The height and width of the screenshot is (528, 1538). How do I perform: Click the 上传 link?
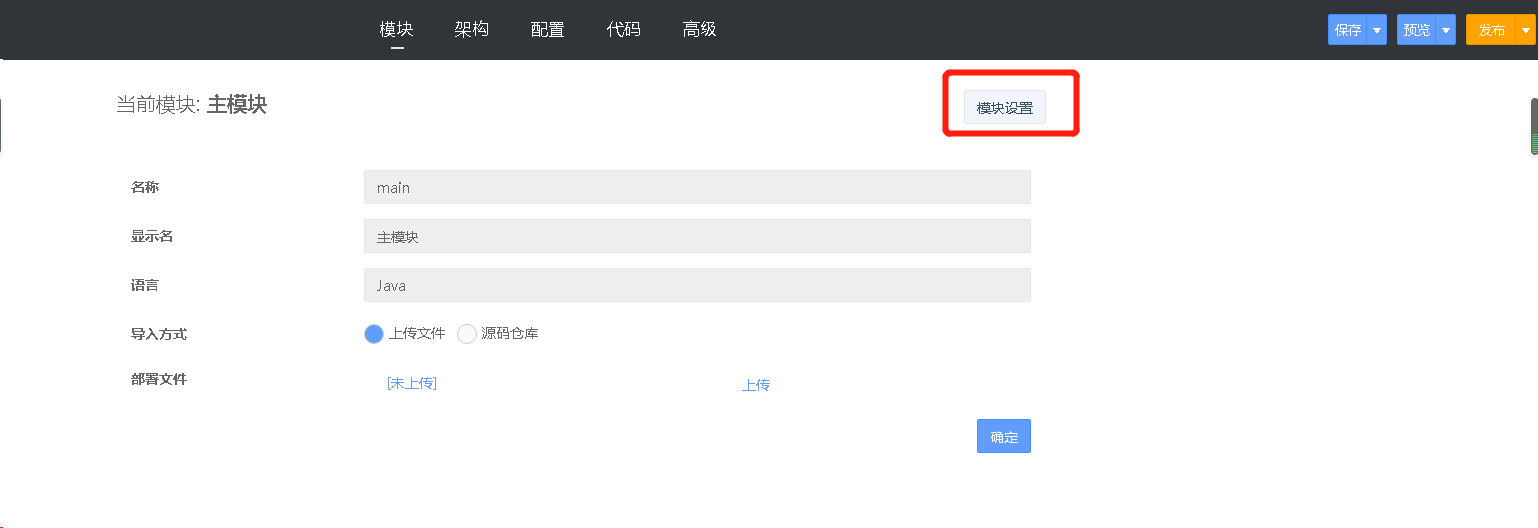click(755, 385)
